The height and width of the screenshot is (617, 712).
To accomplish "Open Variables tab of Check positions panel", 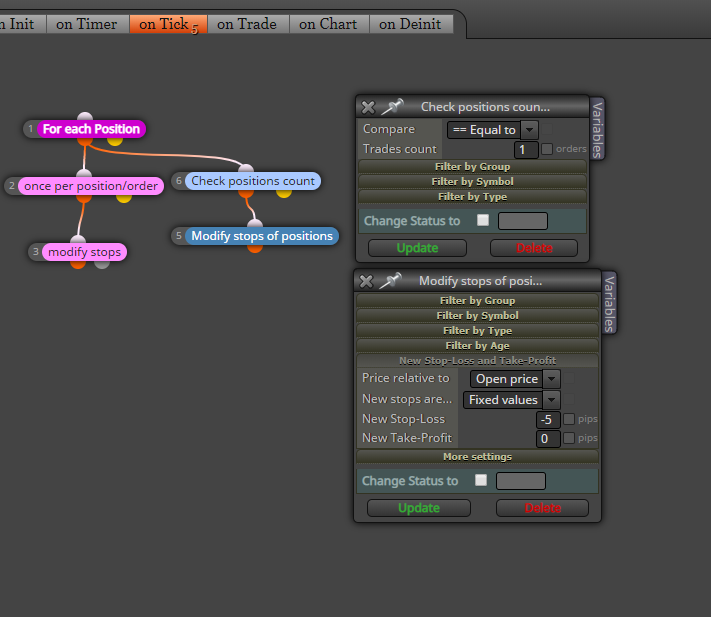I will (598, 129).
